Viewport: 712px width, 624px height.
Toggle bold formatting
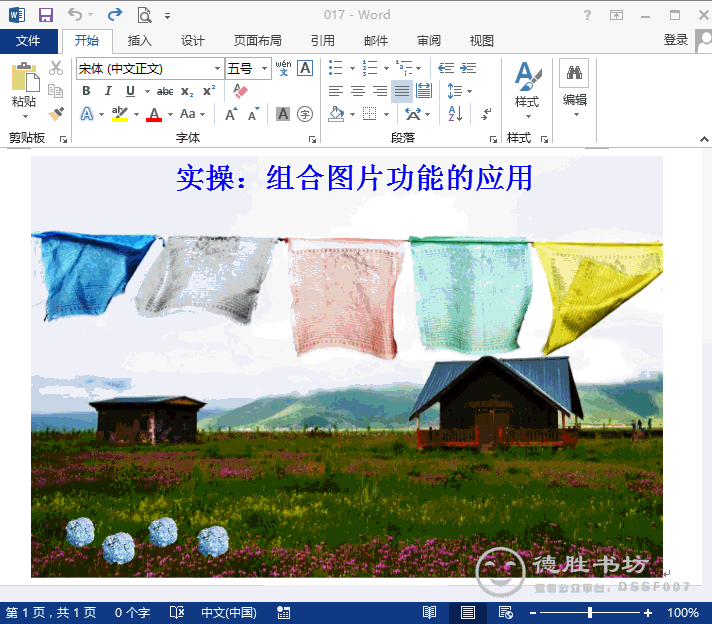point(86,91)
